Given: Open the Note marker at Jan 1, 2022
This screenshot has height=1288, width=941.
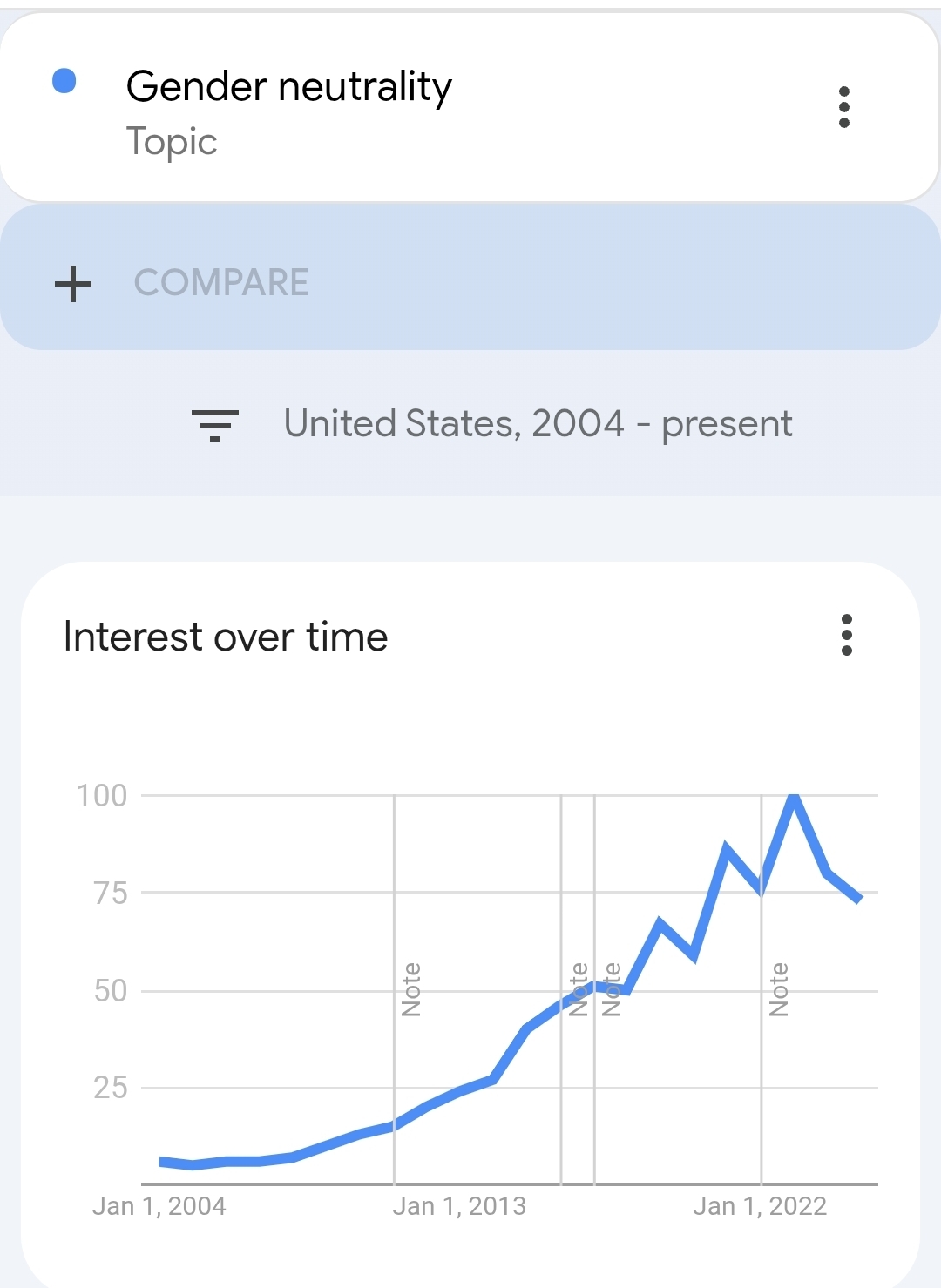Looking at the screenshot, I should pyautogui.click(x=779, y=989).
